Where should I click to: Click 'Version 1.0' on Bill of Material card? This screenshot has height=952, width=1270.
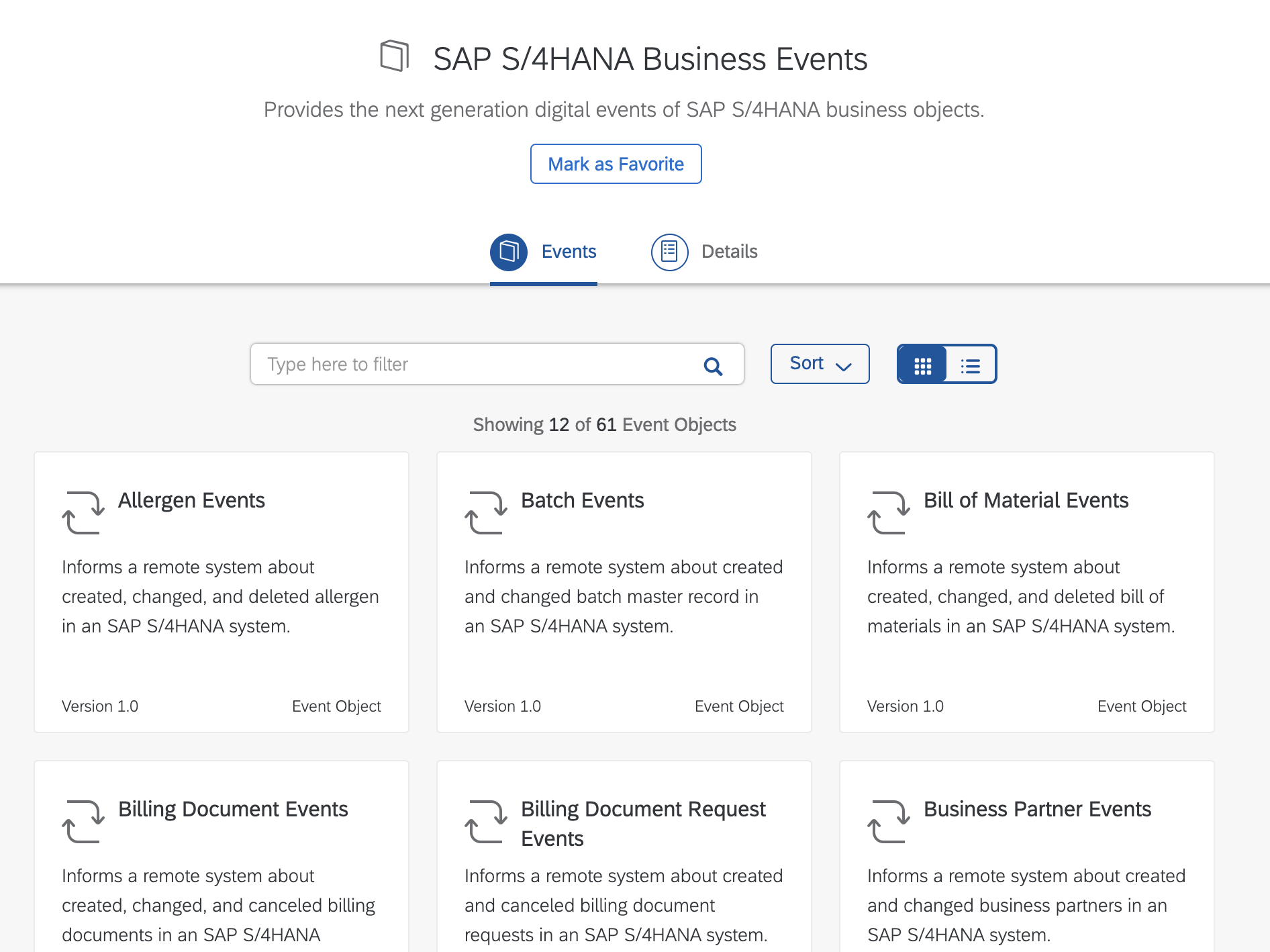pyautogui.click(x=906, y=706)
